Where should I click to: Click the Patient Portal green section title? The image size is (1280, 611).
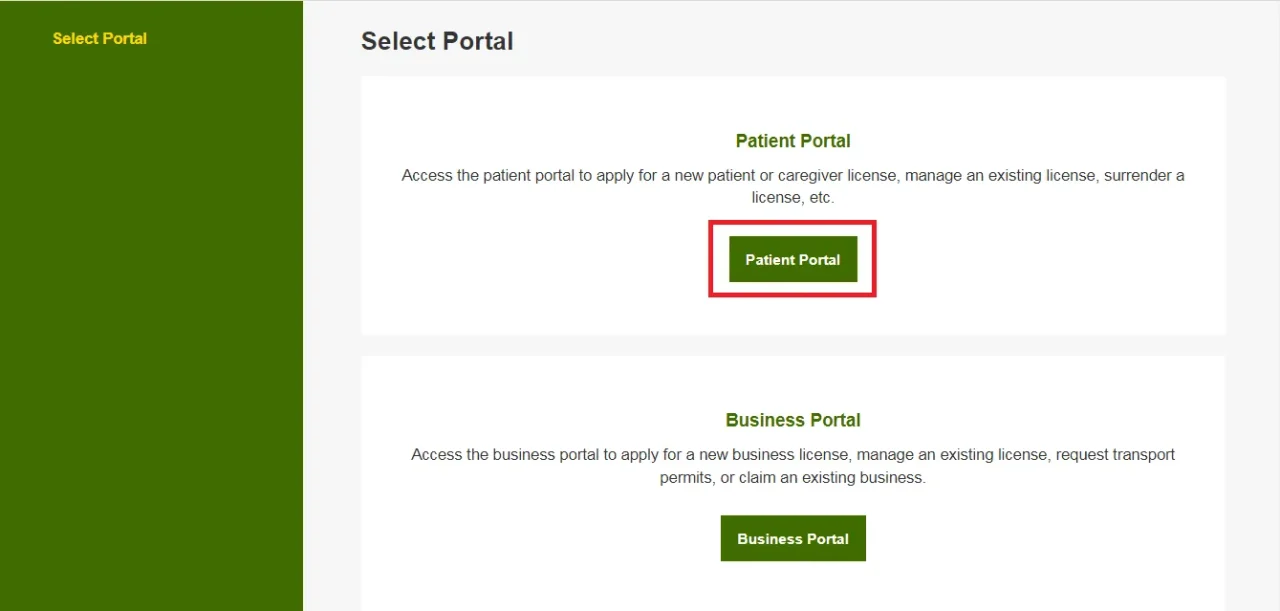click(x=793, y=141)
